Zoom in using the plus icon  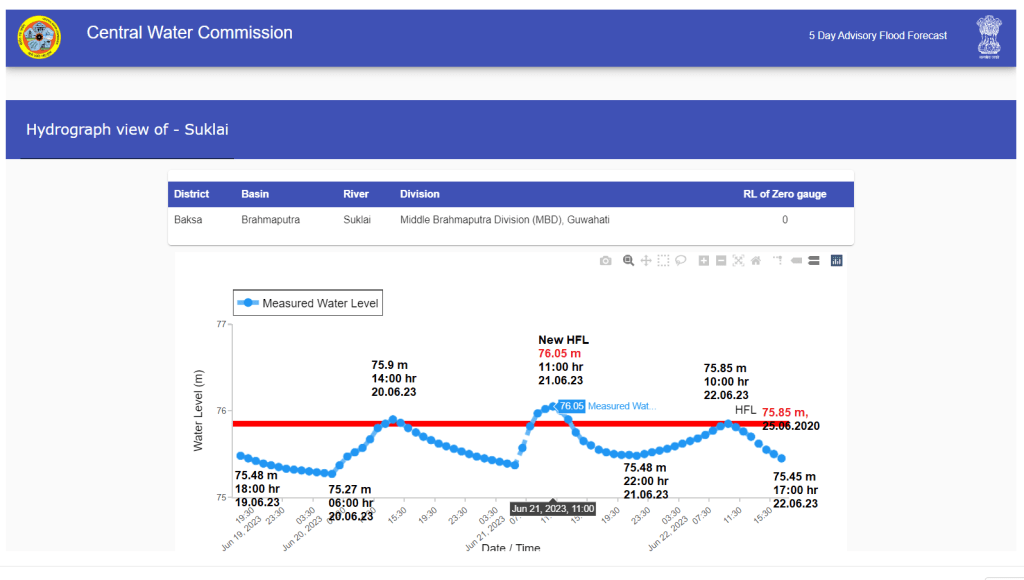click(x=704, y=261)
